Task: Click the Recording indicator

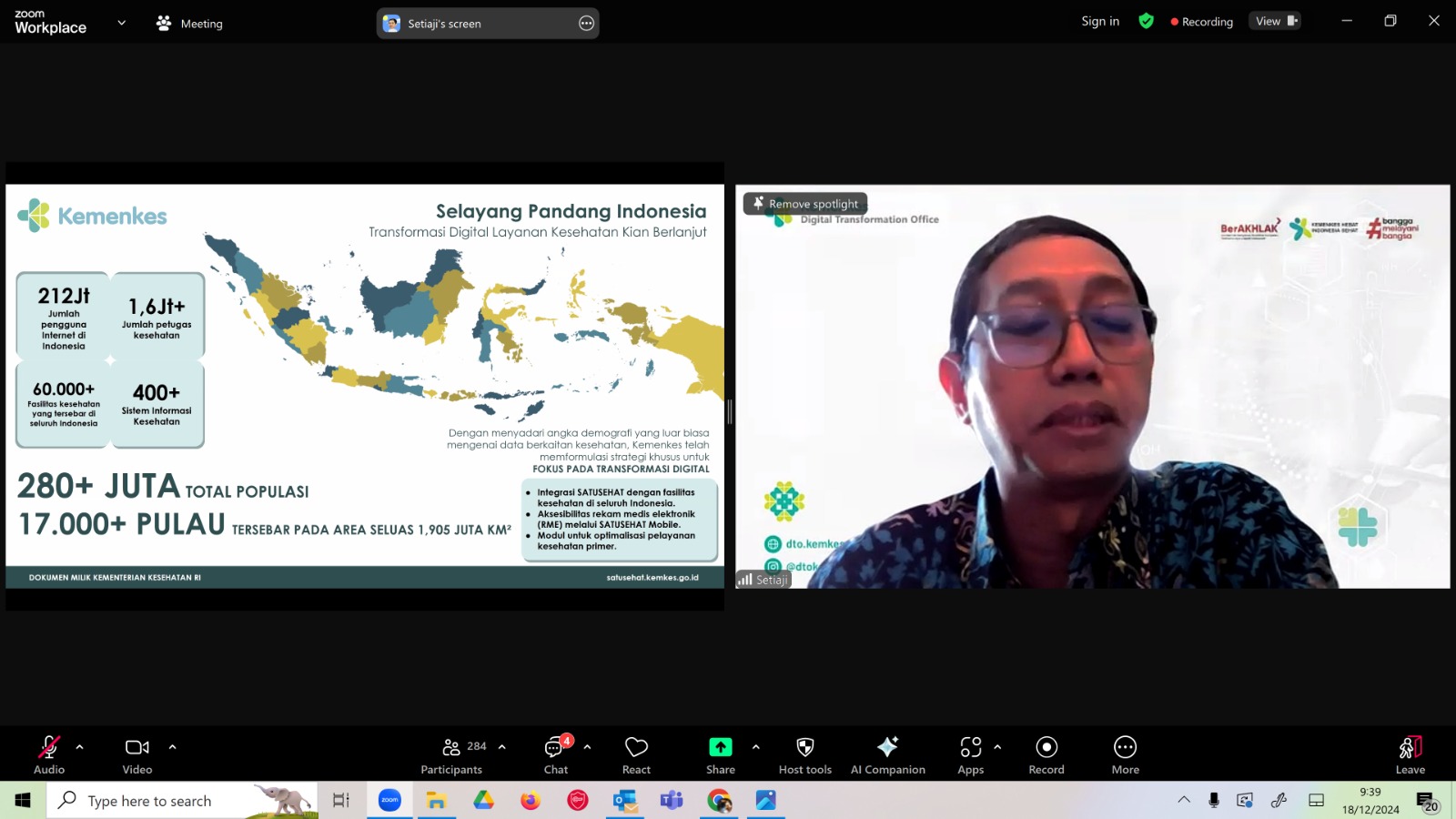Action: click(1202, 22)
